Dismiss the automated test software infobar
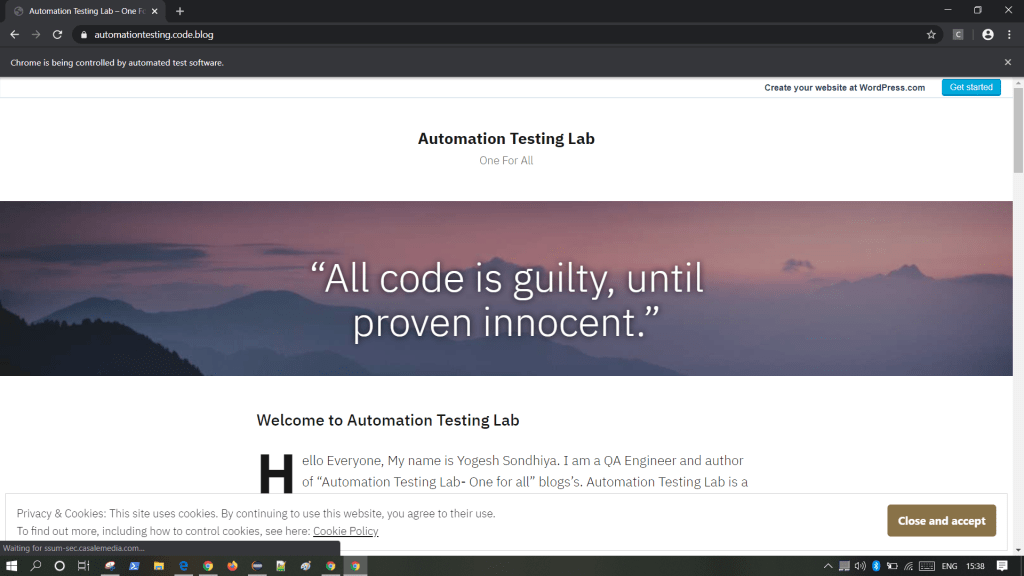1024x576 pixels. click(1007, 62)
